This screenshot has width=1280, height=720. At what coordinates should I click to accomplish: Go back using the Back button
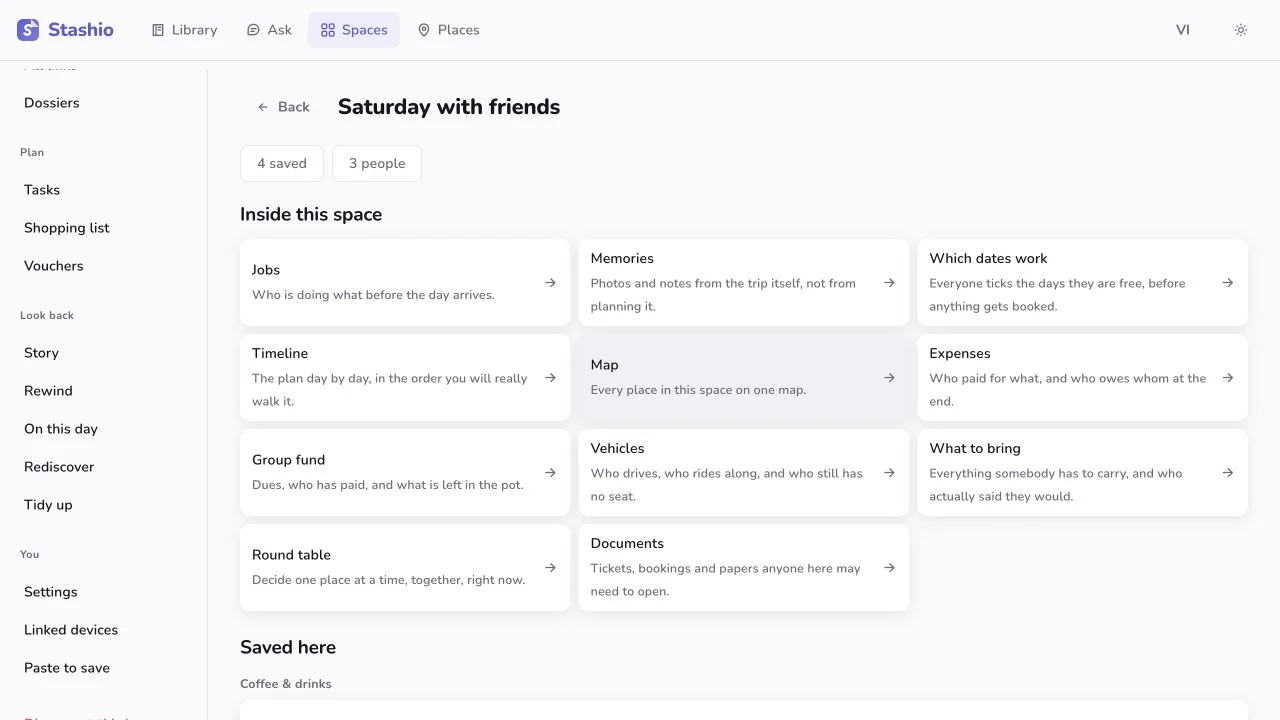click(283, 107)
